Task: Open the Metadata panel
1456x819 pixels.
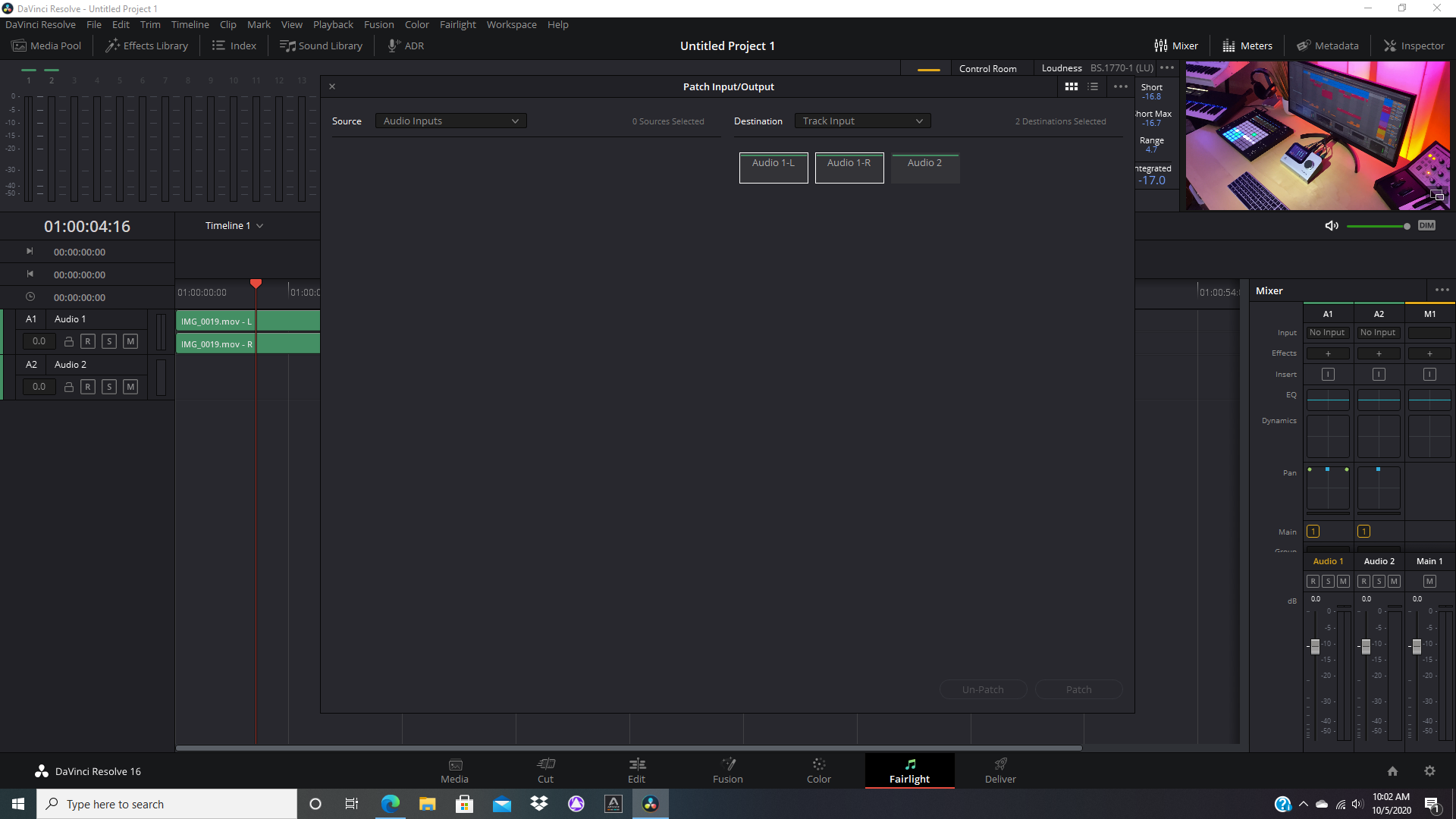Action: click(1327, 45)
